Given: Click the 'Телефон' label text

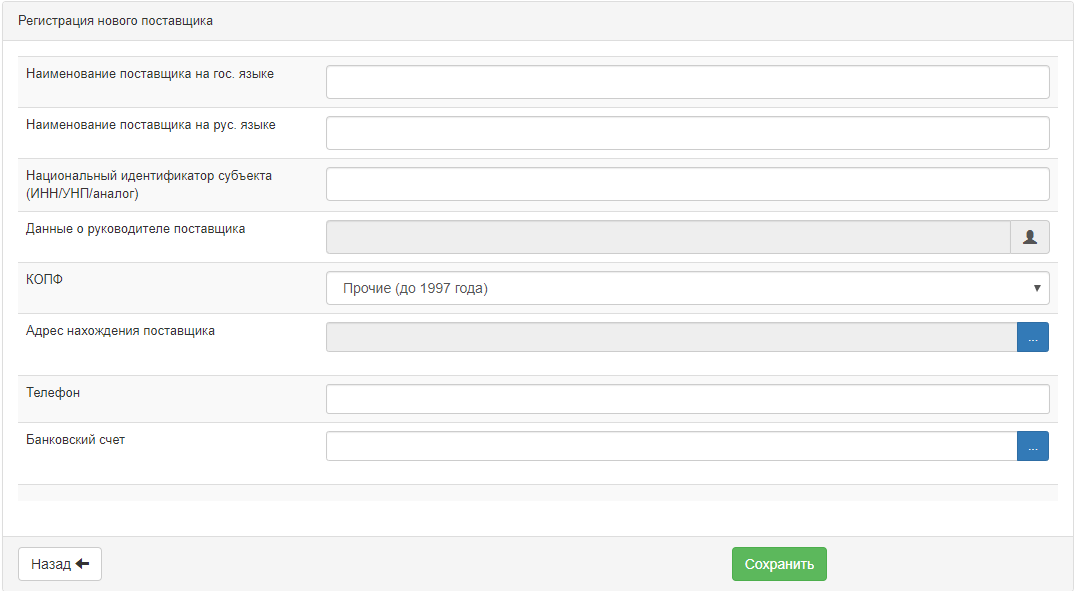Looking at the screenshot, I should 53,393.
